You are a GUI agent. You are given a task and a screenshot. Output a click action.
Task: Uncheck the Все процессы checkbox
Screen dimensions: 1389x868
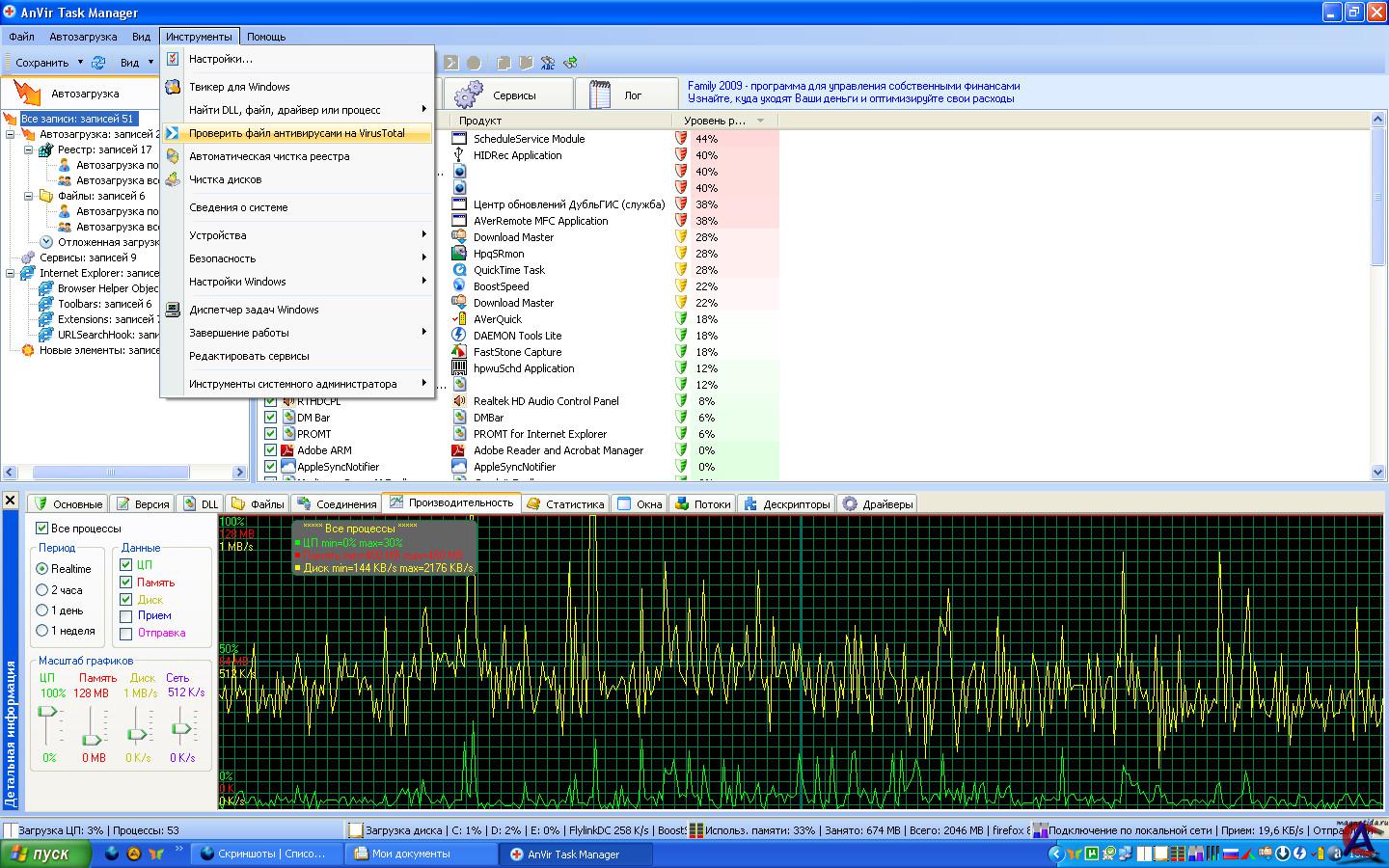pyautogui.click(x=41, y=529)
